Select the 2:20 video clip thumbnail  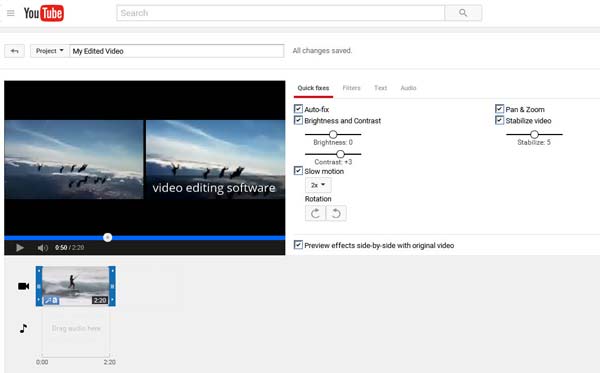point(75,286)
